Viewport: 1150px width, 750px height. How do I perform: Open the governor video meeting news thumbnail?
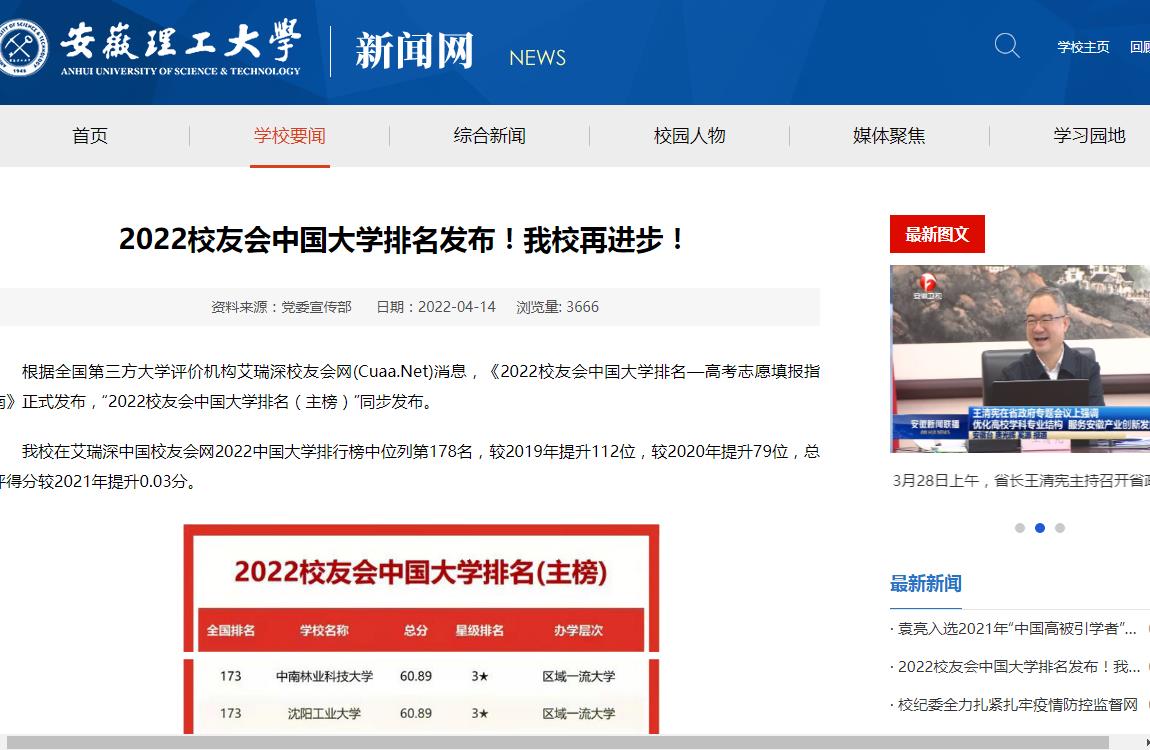coord(1019,359)
